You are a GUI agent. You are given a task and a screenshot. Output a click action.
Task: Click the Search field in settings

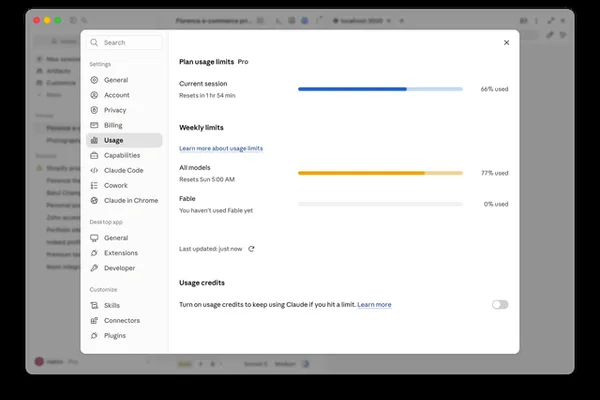[124, 42]
